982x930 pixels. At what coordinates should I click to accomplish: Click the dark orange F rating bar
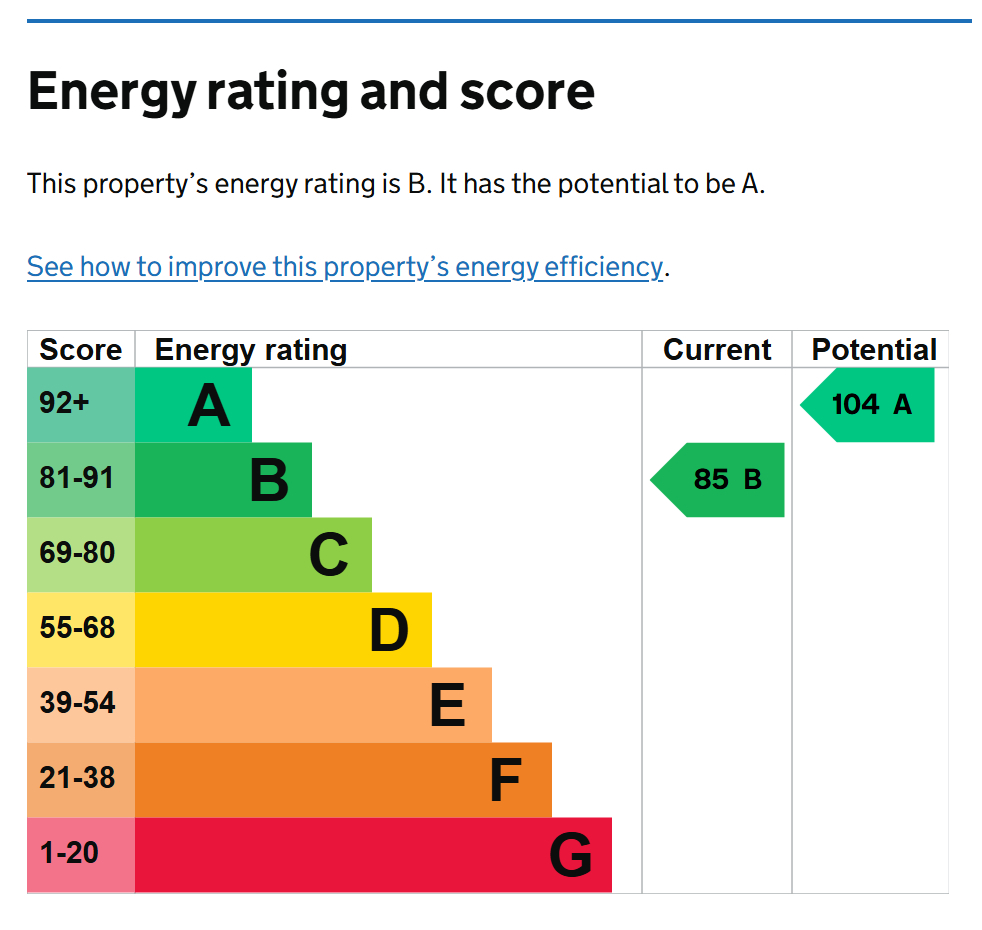(343, 780)
